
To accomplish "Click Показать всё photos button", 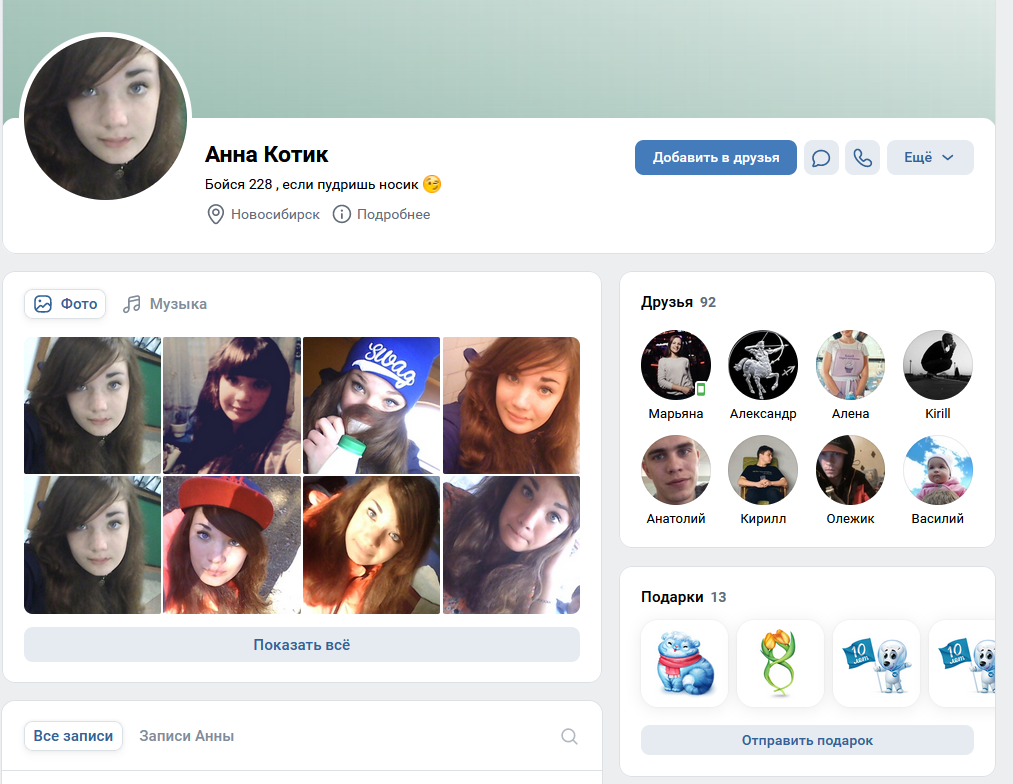I will [302, 645].
